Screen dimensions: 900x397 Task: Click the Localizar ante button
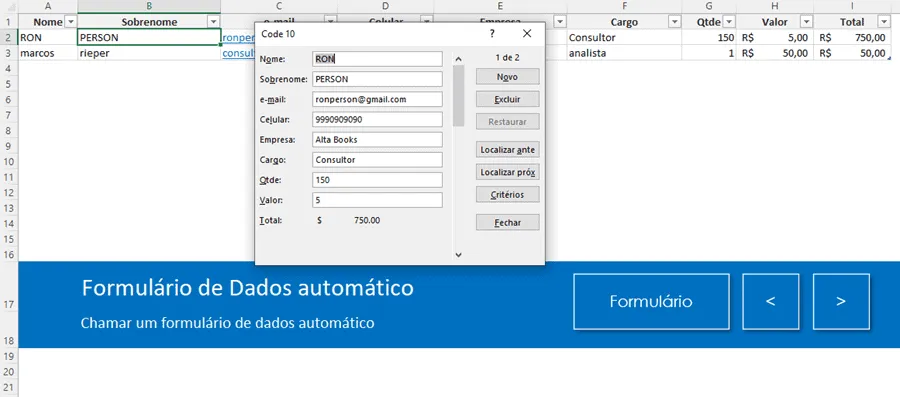[507, 150]
